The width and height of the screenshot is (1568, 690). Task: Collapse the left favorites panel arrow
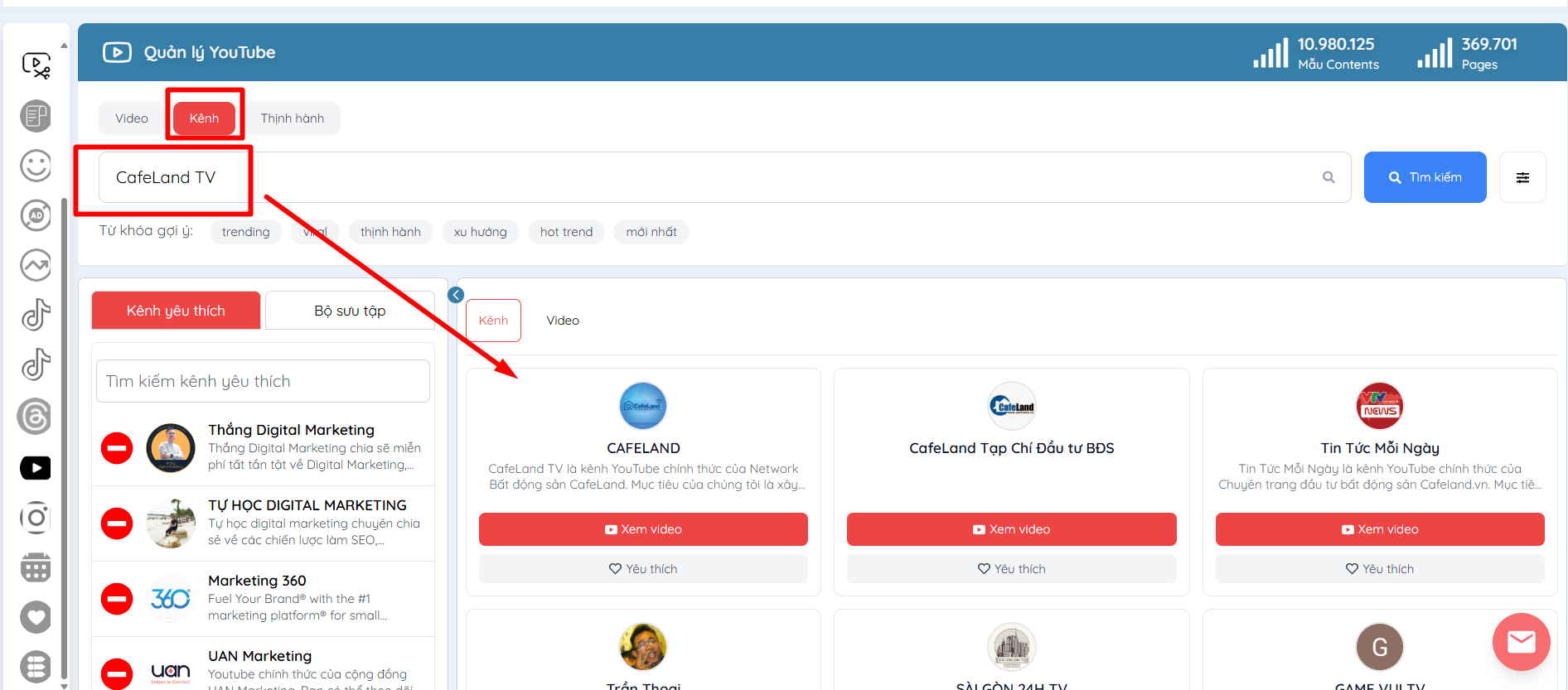(x=456, y=295)
